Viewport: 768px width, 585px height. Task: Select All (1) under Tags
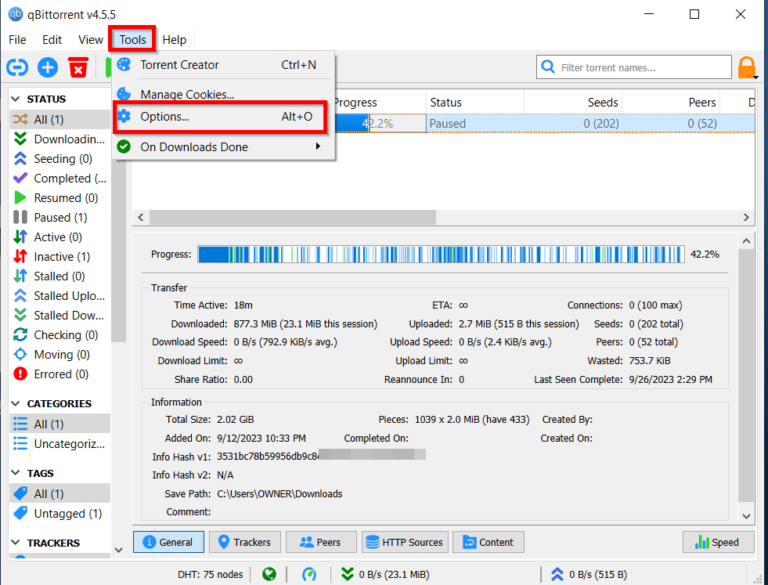(60, 494)
